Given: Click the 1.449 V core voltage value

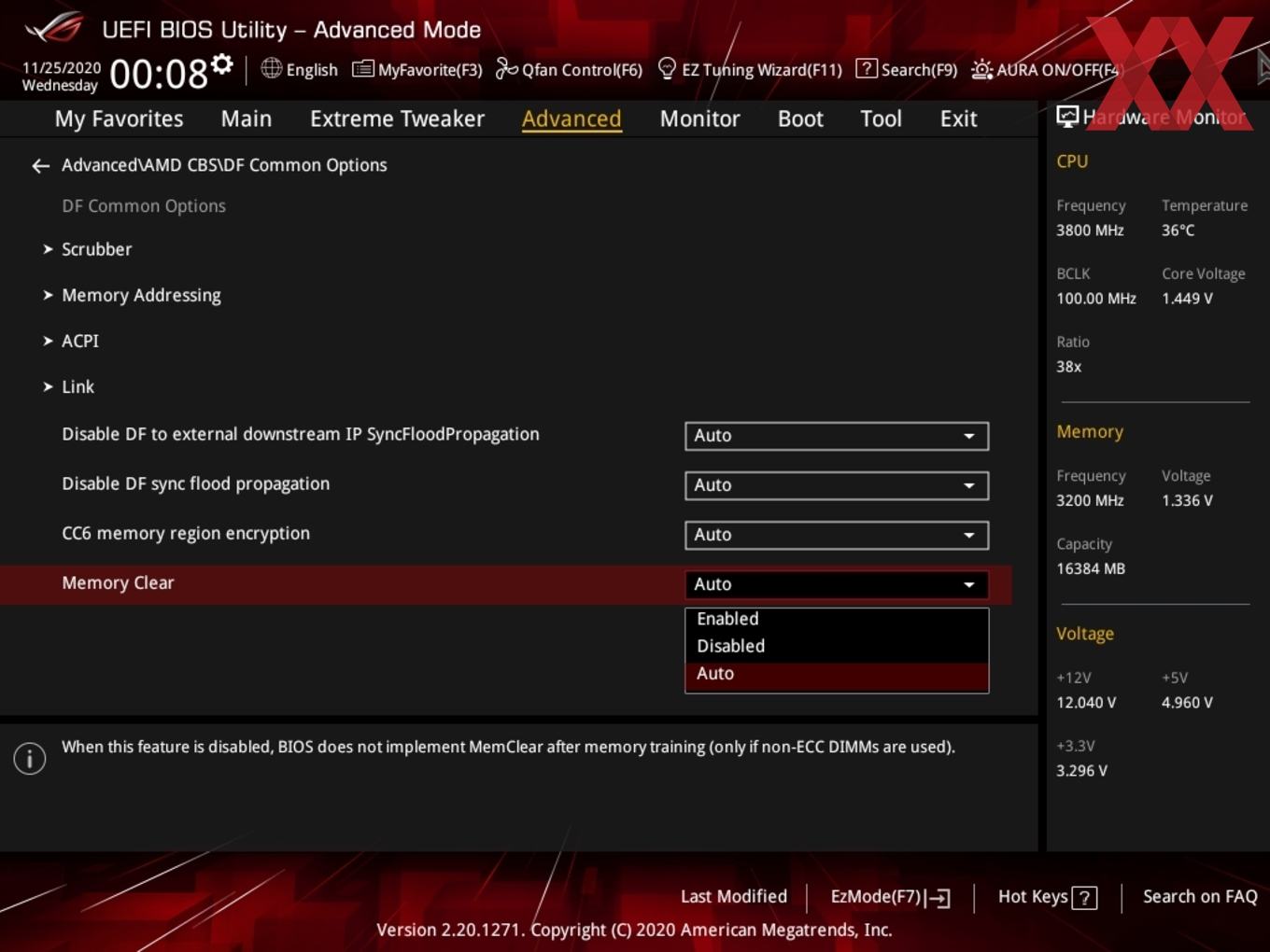Looking at the screenshot, I should coord(1187,299).
